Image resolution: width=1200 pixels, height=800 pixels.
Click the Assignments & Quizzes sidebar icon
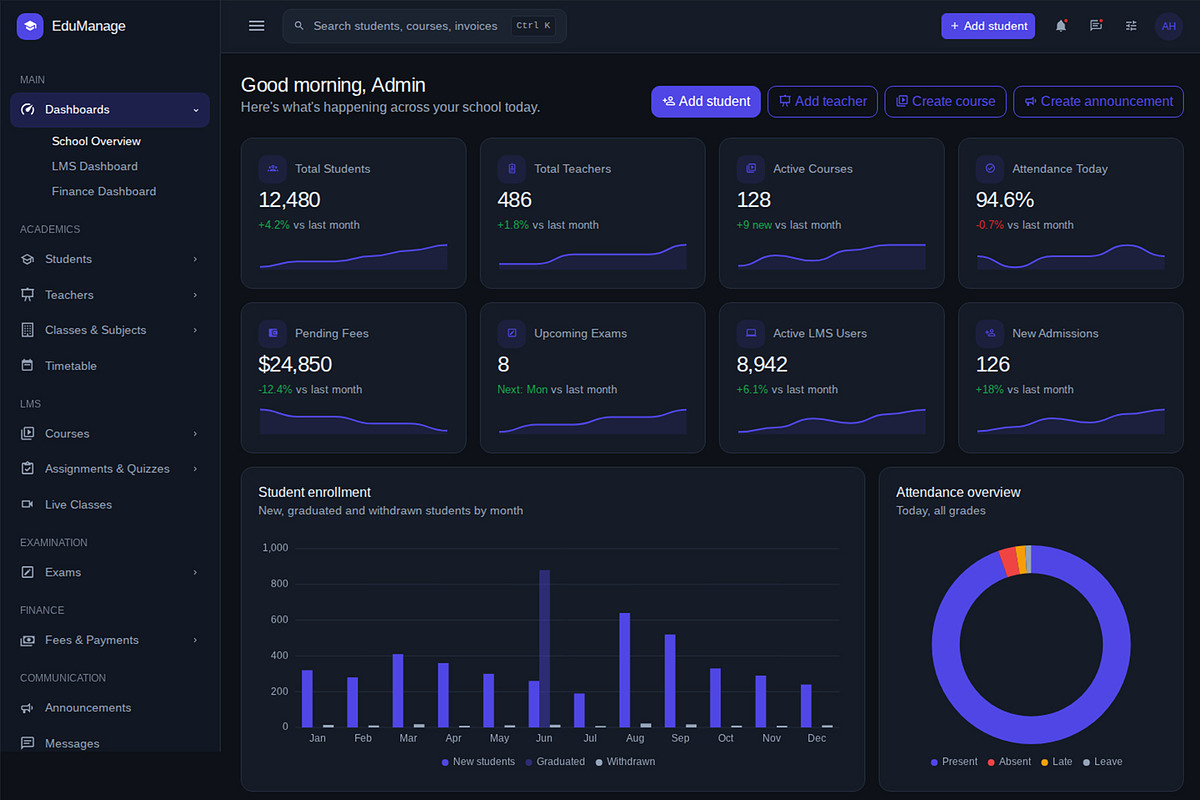click(27, 469)
